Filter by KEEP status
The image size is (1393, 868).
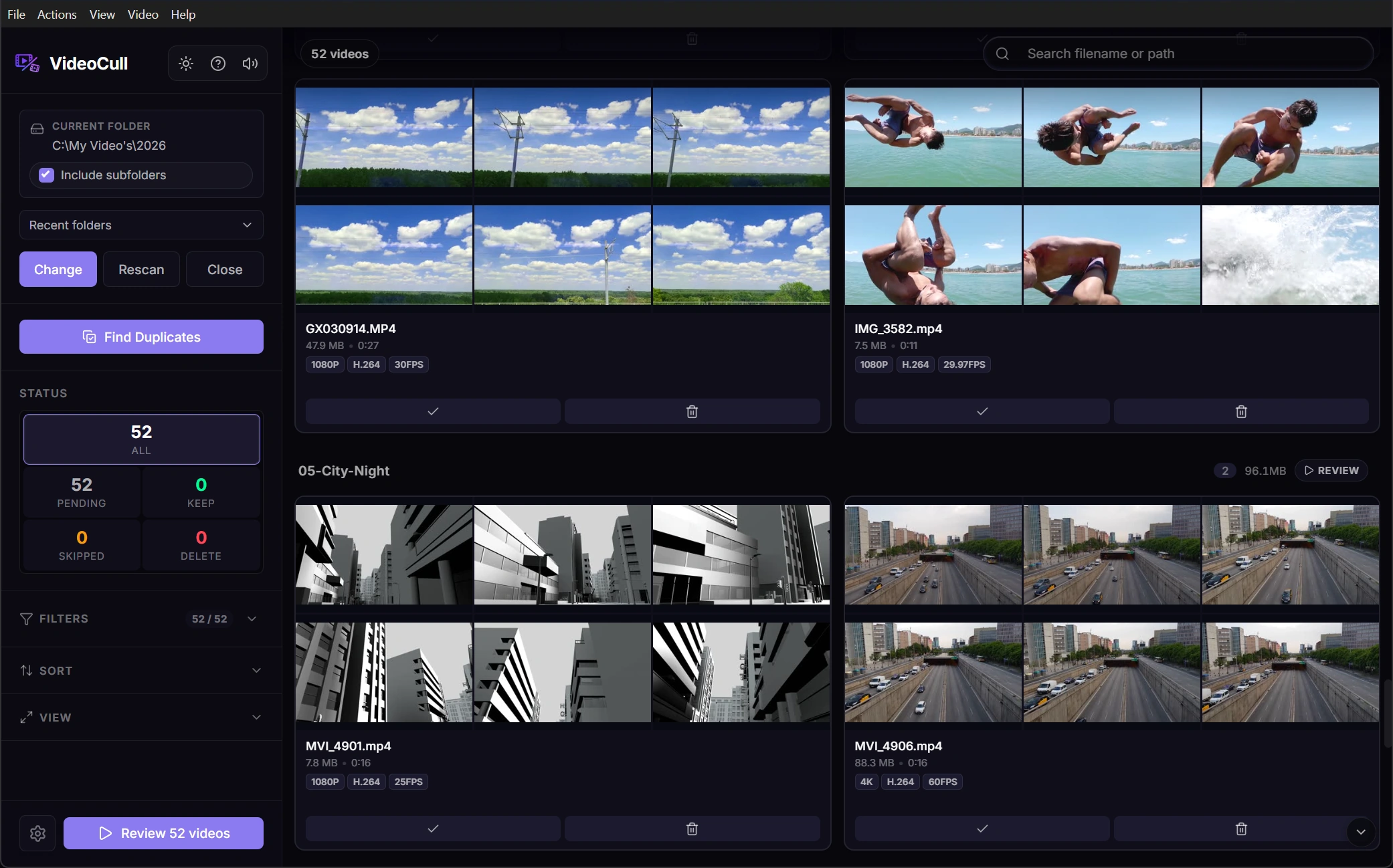click(201, 492)
